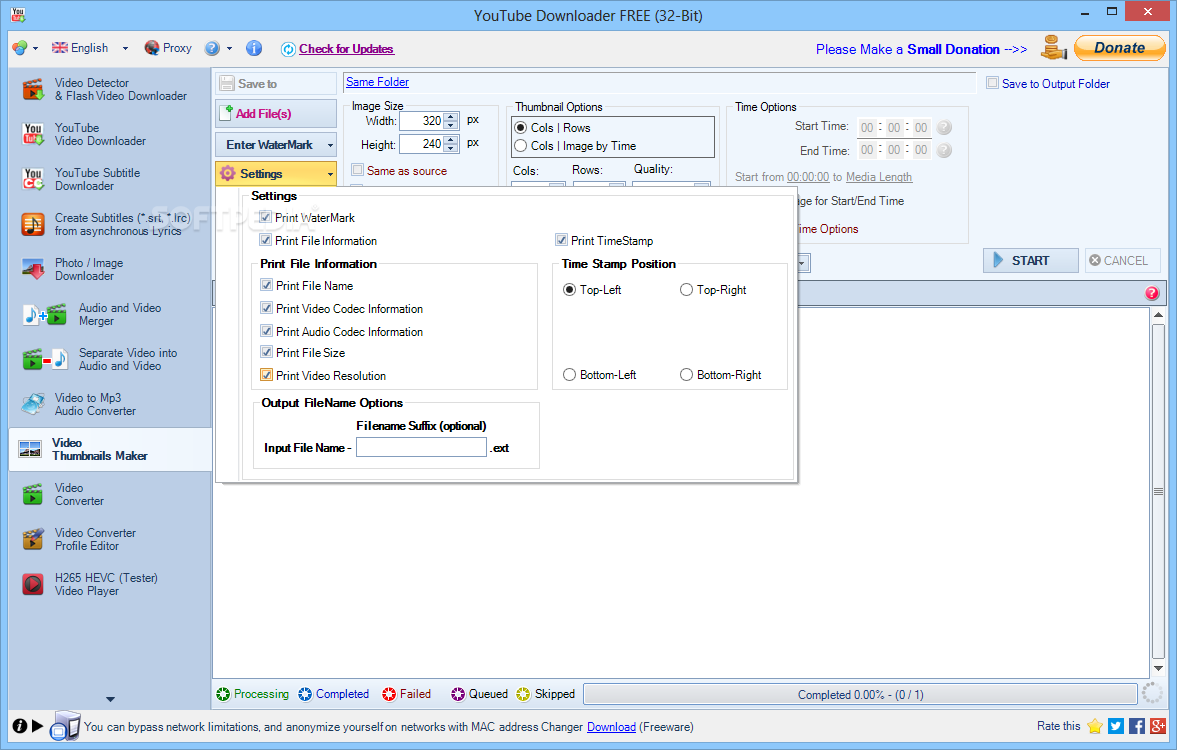Uncheck Print Audio Codec Information
The height and width of the screenshot is (750, 1177).
click(x=266, y=331)
